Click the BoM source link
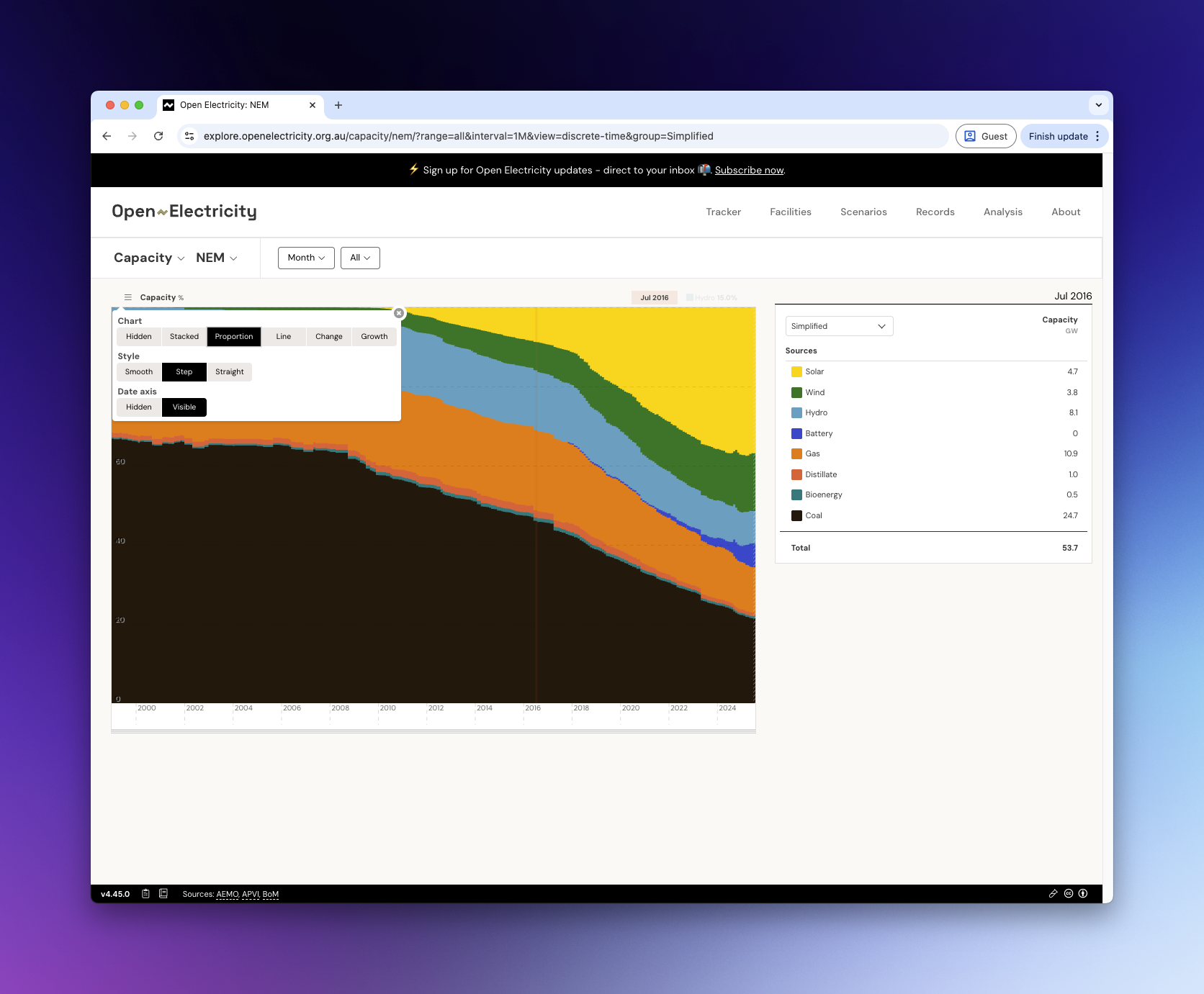 pos(271,894)
